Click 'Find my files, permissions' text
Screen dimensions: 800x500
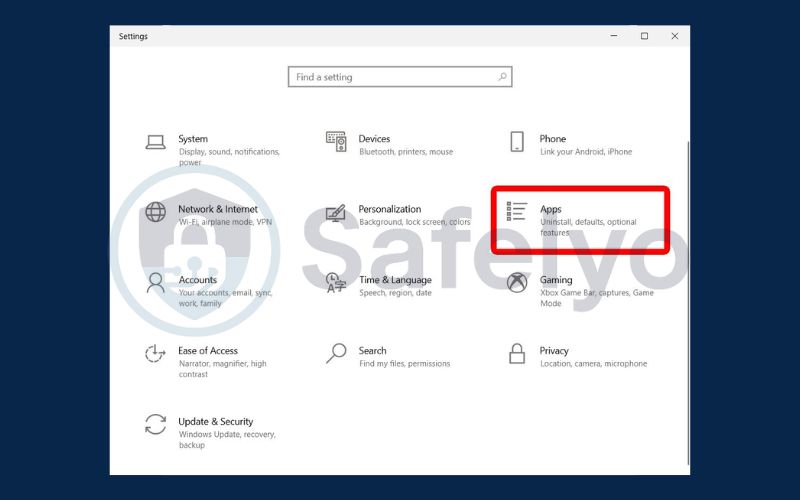click(x=405, y=363)
